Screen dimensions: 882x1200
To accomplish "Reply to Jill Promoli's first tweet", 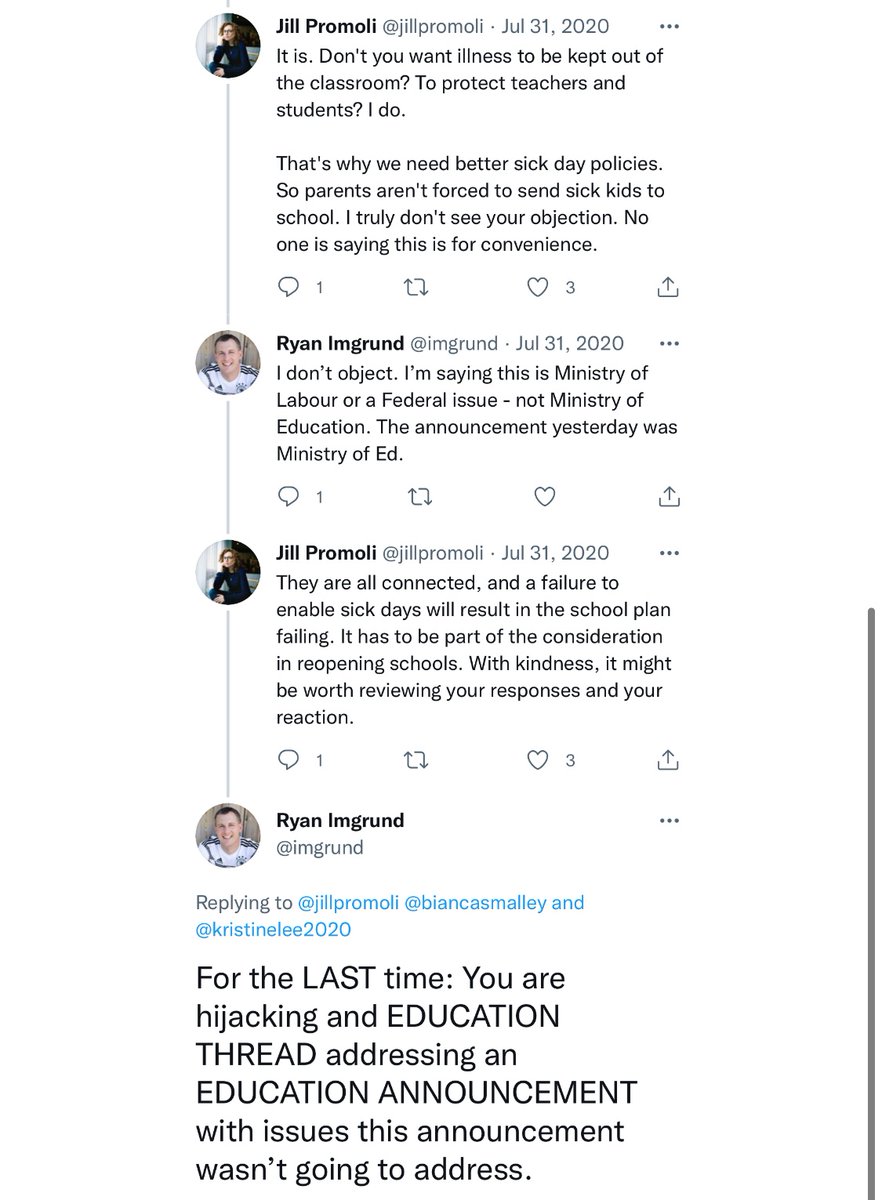I will (288, 287).
